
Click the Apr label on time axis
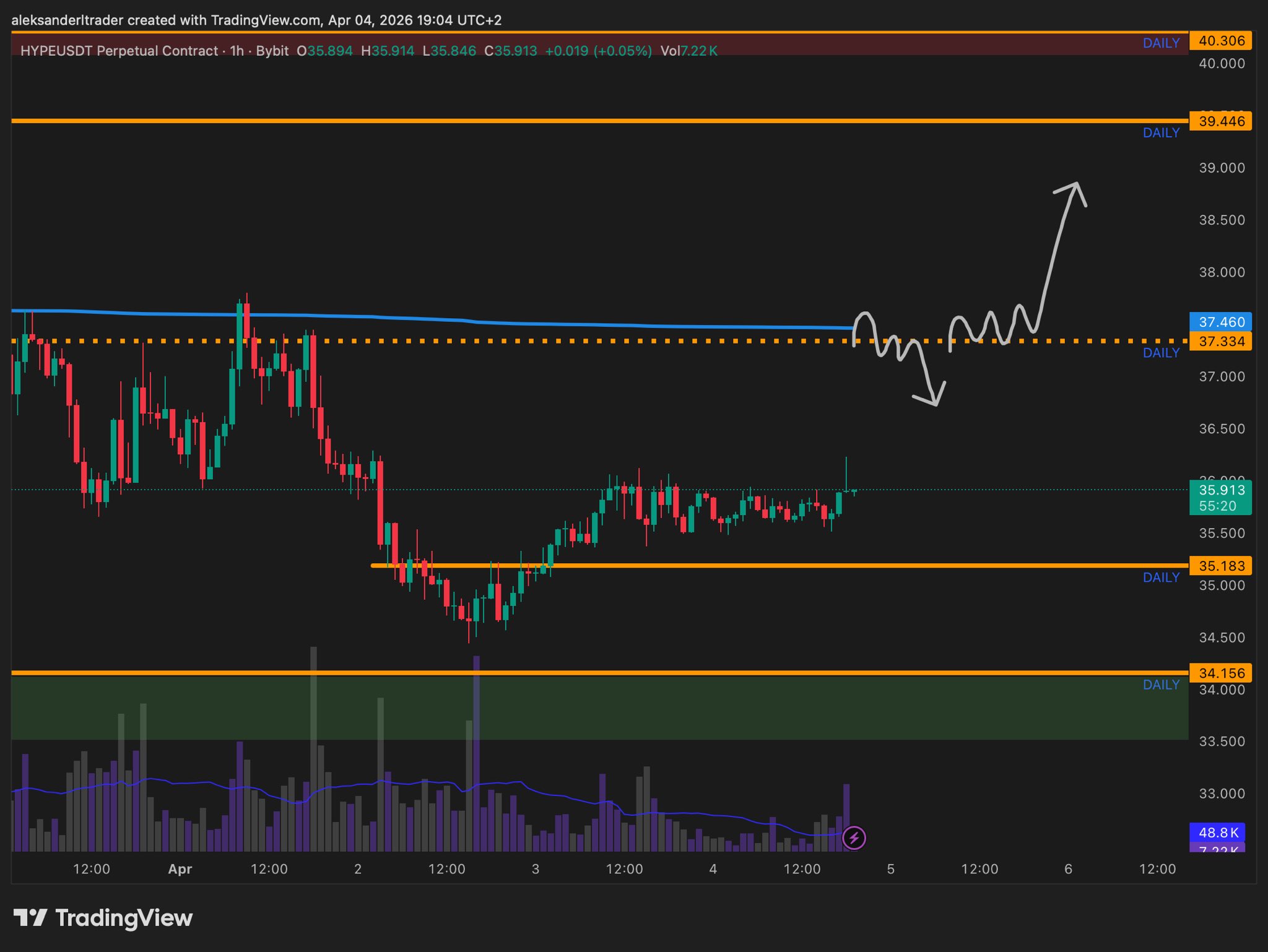point(180,869)
